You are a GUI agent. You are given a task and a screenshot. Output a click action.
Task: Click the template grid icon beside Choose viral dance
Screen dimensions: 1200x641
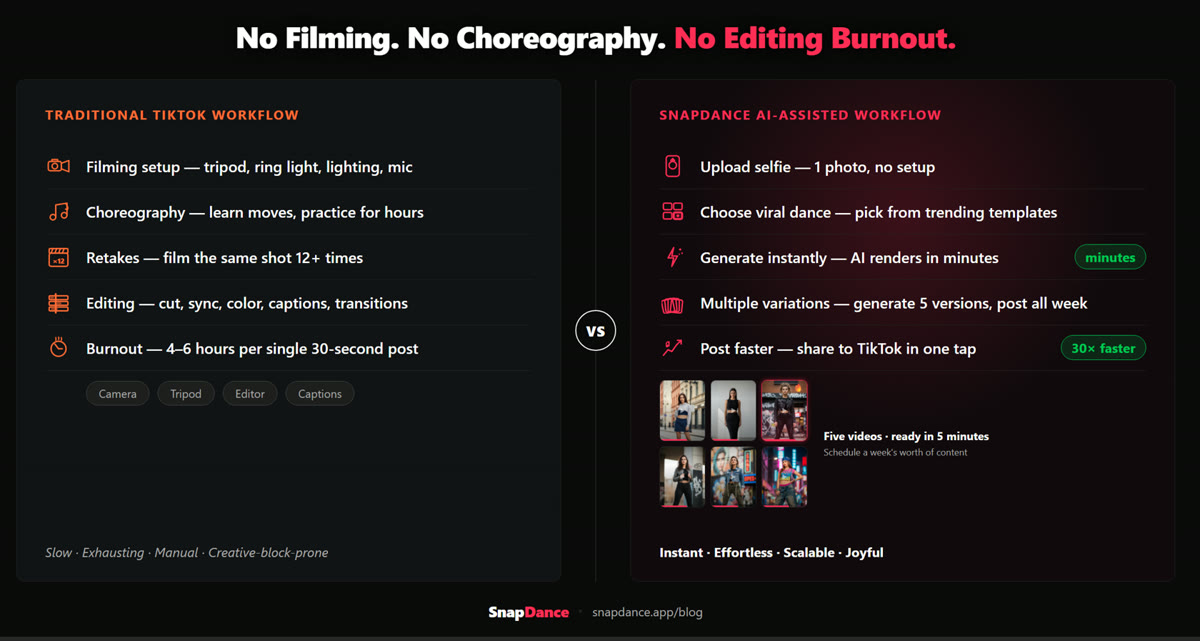(x=673, y=212)
